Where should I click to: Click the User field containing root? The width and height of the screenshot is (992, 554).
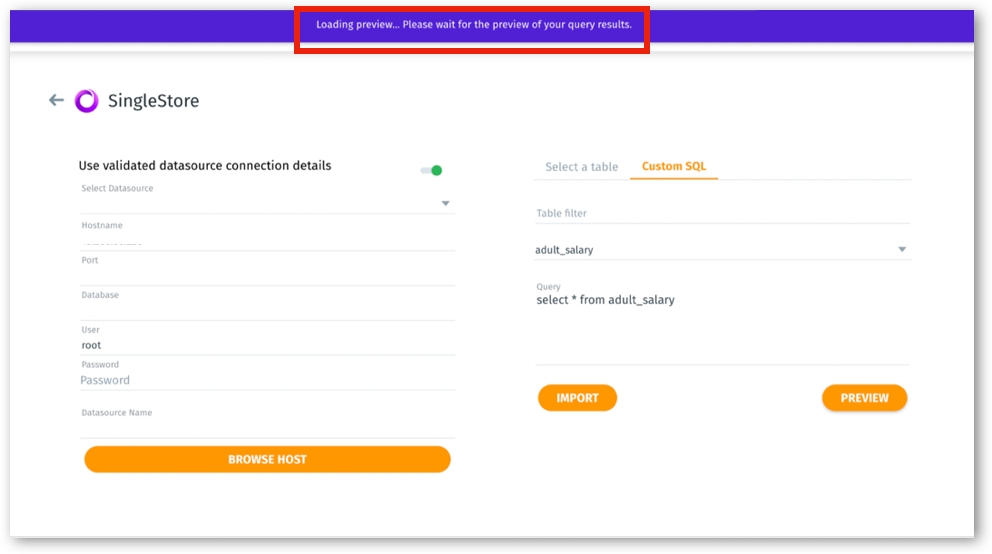point(267,345)
